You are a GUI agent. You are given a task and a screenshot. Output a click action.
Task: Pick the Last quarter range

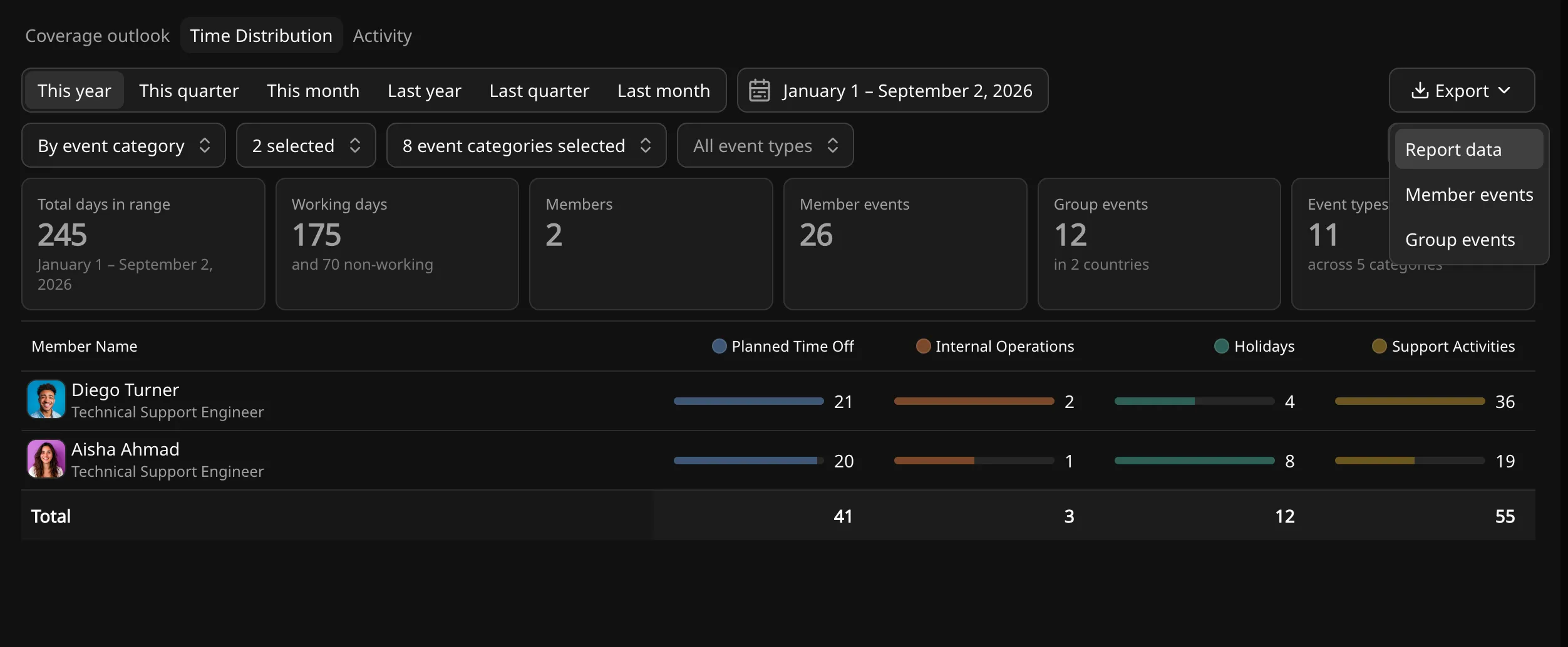click(x=539, y=91)
